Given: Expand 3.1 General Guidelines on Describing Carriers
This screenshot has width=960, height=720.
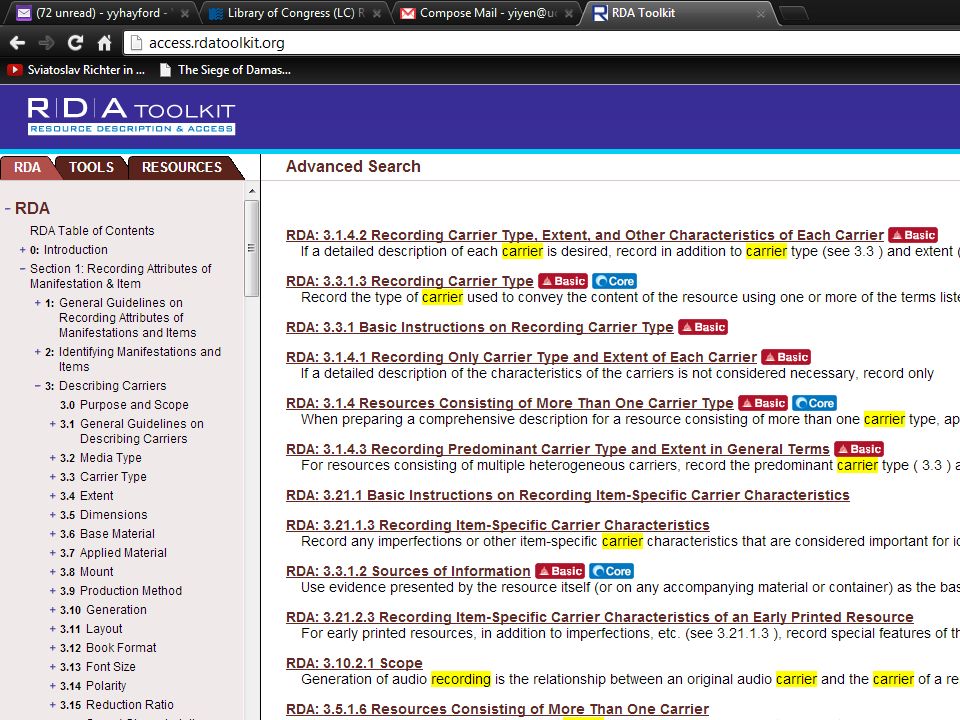Looking at the screenshot, I should coord(52,424).
